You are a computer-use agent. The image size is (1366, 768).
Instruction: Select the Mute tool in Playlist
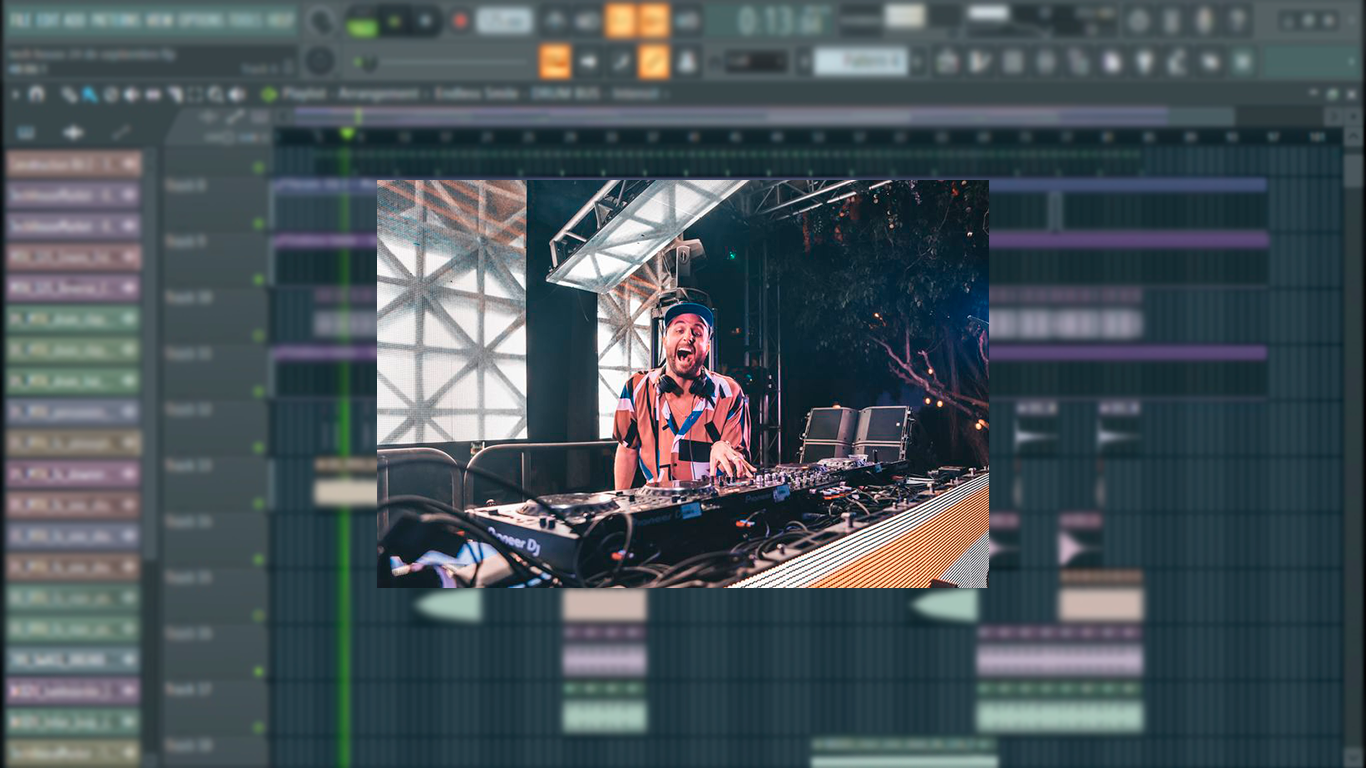tap(132, 95)
